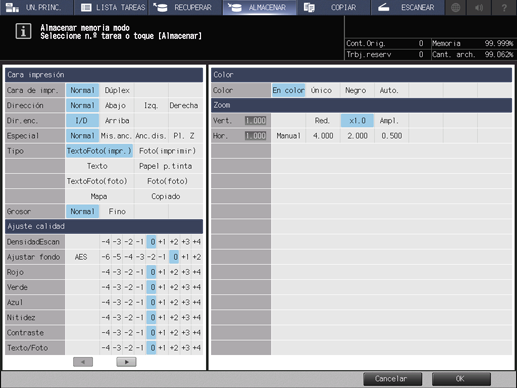The width and height of the screenshot is (517, 388).
Task: Open the question mark help icon
Action: click(505, 7)
